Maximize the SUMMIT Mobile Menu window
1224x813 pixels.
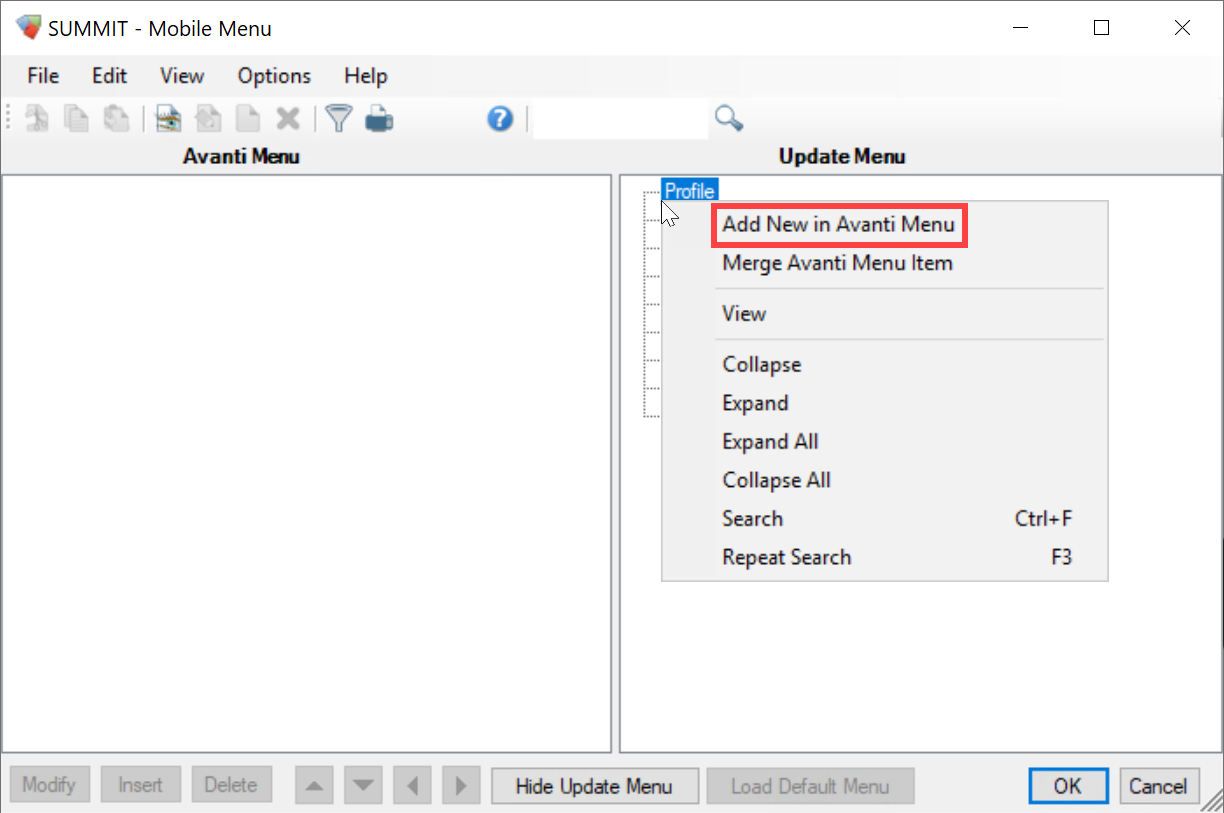click(x=1101, y=28)
